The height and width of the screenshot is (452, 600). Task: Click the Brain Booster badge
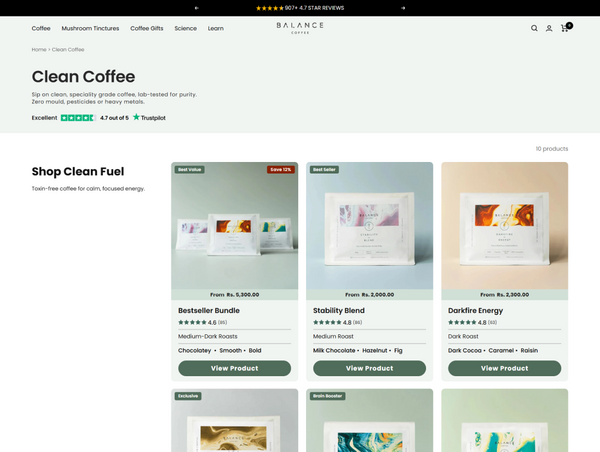coord(328,396)
